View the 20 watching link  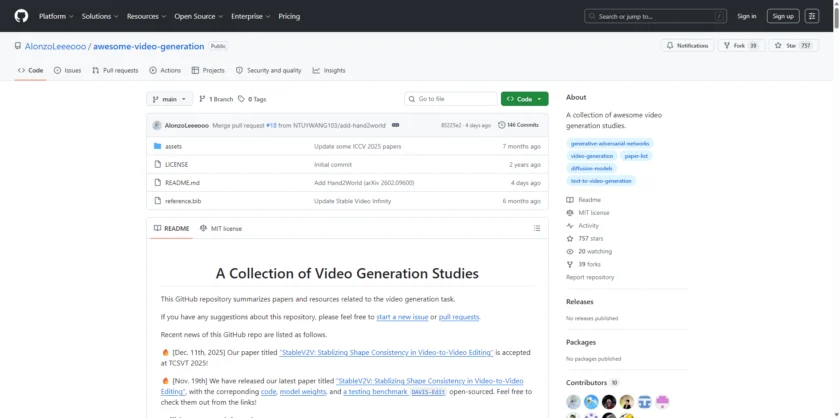[589, 251]
